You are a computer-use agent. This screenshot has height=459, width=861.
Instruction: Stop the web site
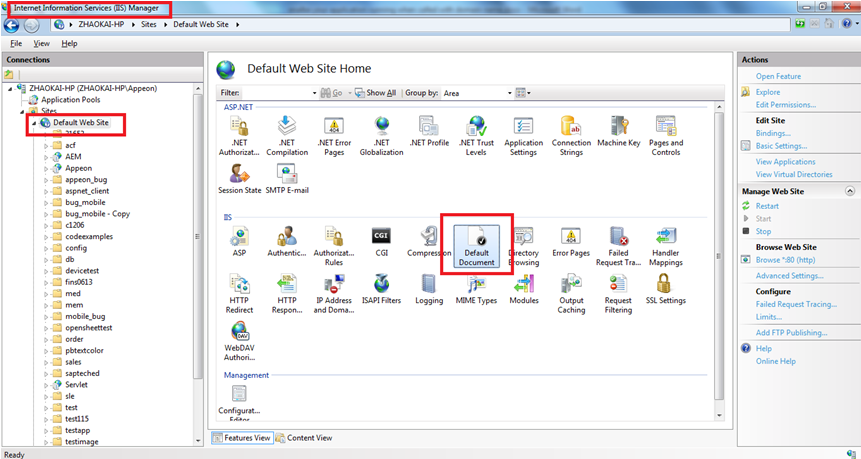[x=763, y=232]
